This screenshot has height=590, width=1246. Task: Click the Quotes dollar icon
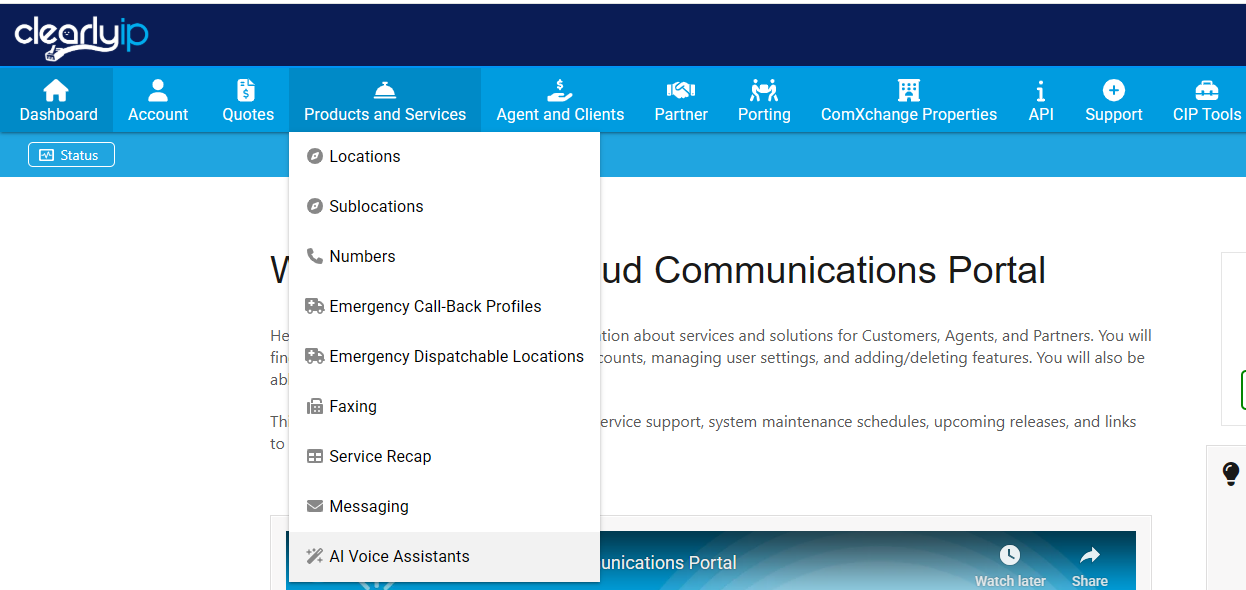point(247,90)
